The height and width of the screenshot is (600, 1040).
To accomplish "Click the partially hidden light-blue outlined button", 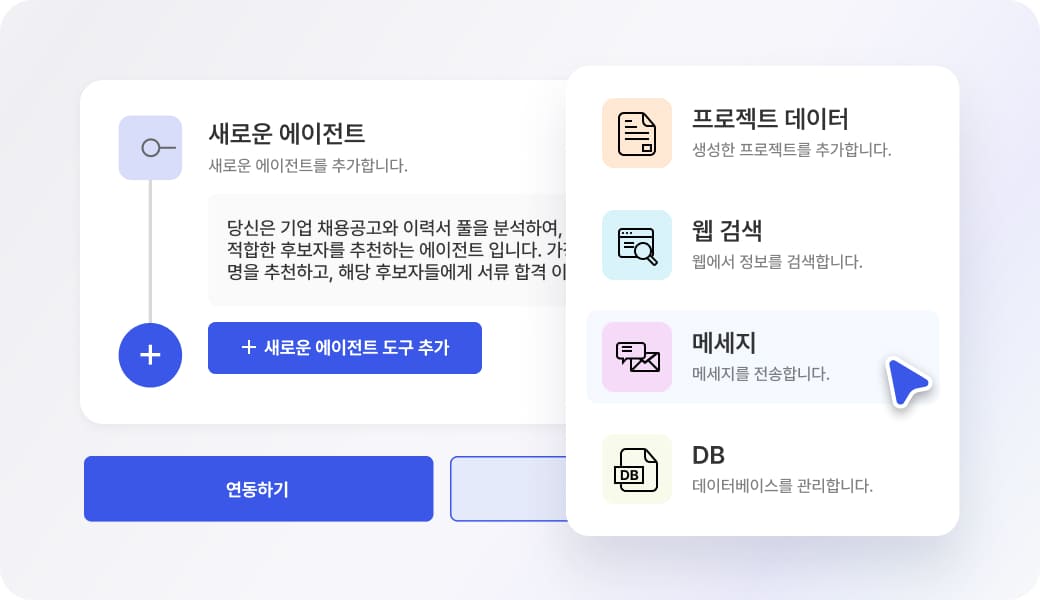I will click(x=508, y=489).
